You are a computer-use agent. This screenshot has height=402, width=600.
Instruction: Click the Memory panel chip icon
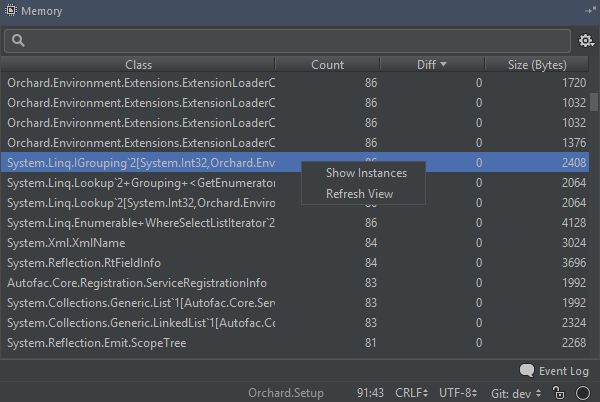click(10, 11)
